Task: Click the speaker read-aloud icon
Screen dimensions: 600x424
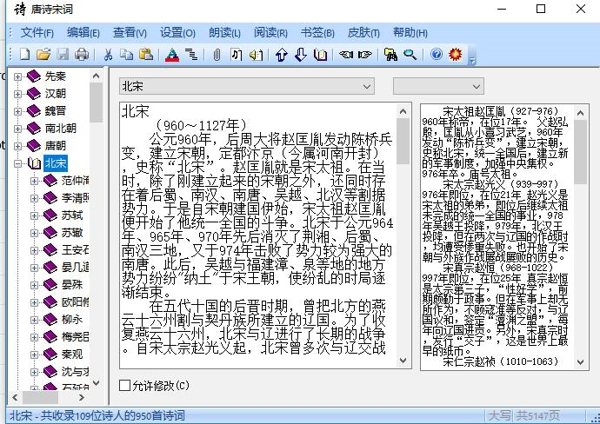Action: coord(256,54)
